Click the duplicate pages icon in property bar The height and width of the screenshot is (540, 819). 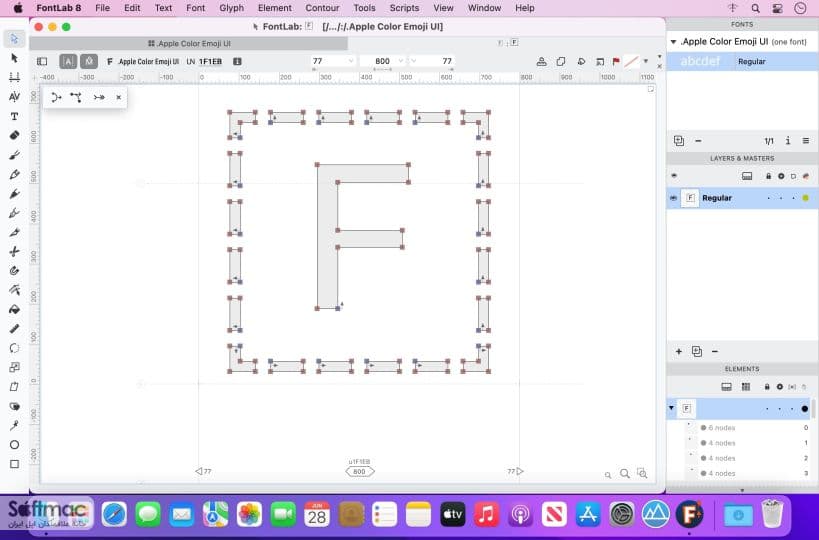click(x=561, y=62)
